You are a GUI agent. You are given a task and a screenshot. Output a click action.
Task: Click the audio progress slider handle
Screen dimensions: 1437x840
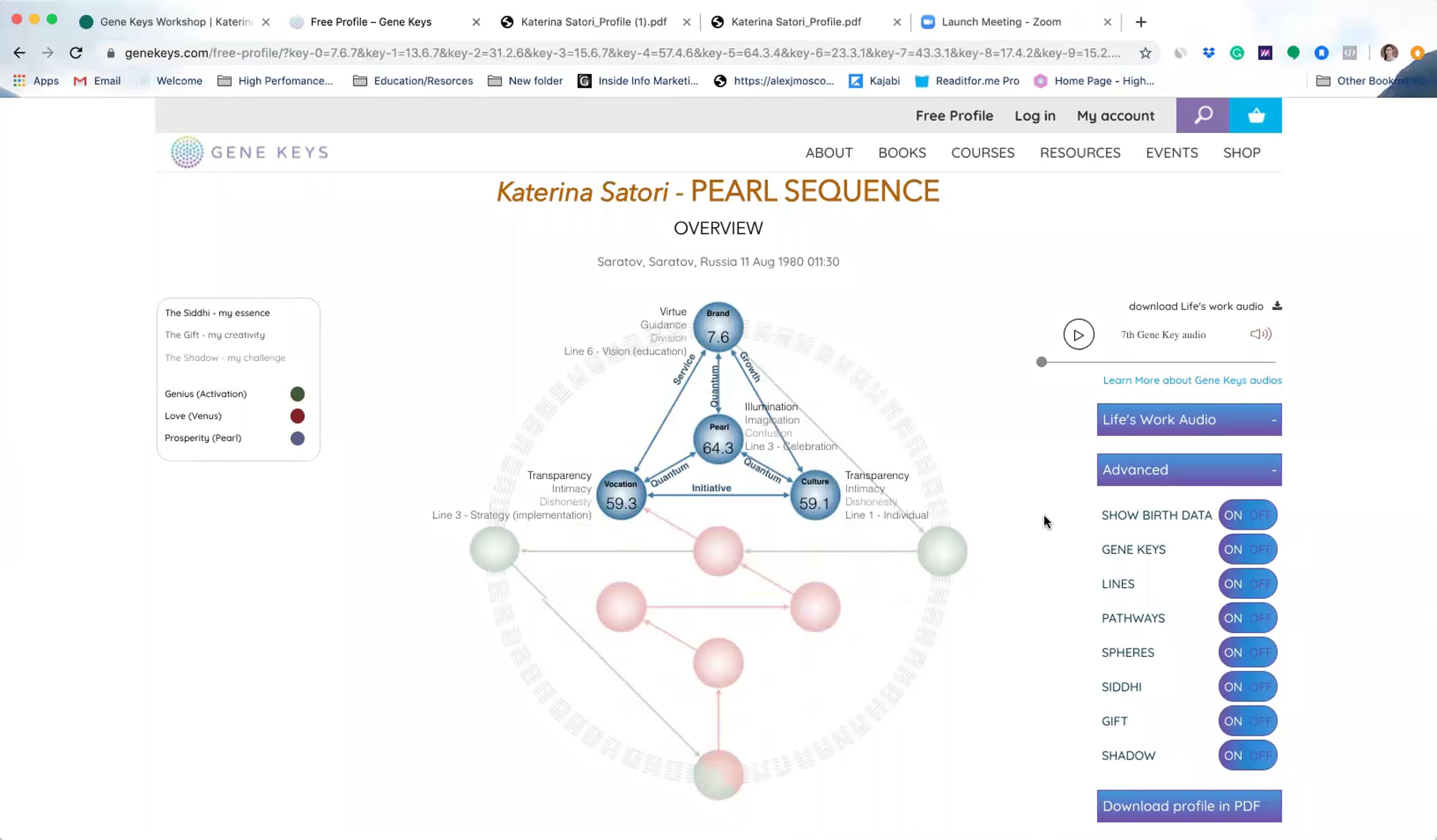1042,362
